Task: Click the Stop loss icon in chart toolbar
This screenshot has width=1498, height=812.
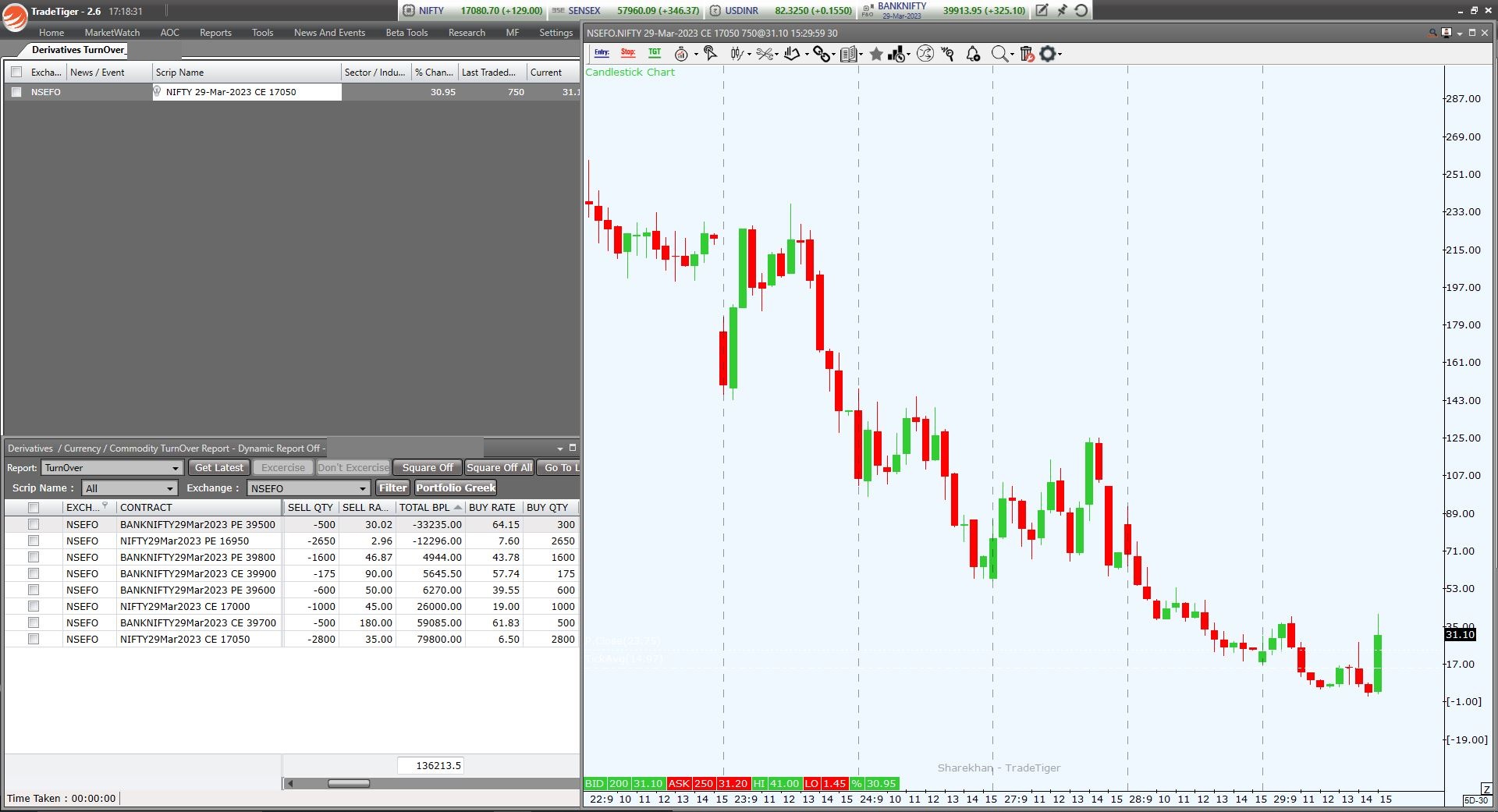Action: [x=628, y=53]
